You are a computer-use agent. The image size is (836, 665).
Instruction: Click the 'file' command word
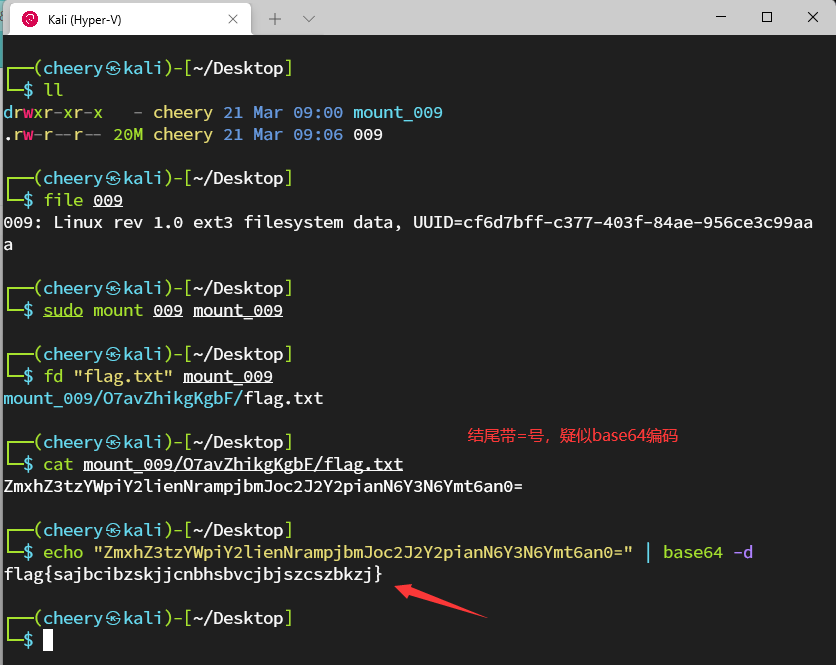point(63,200)
